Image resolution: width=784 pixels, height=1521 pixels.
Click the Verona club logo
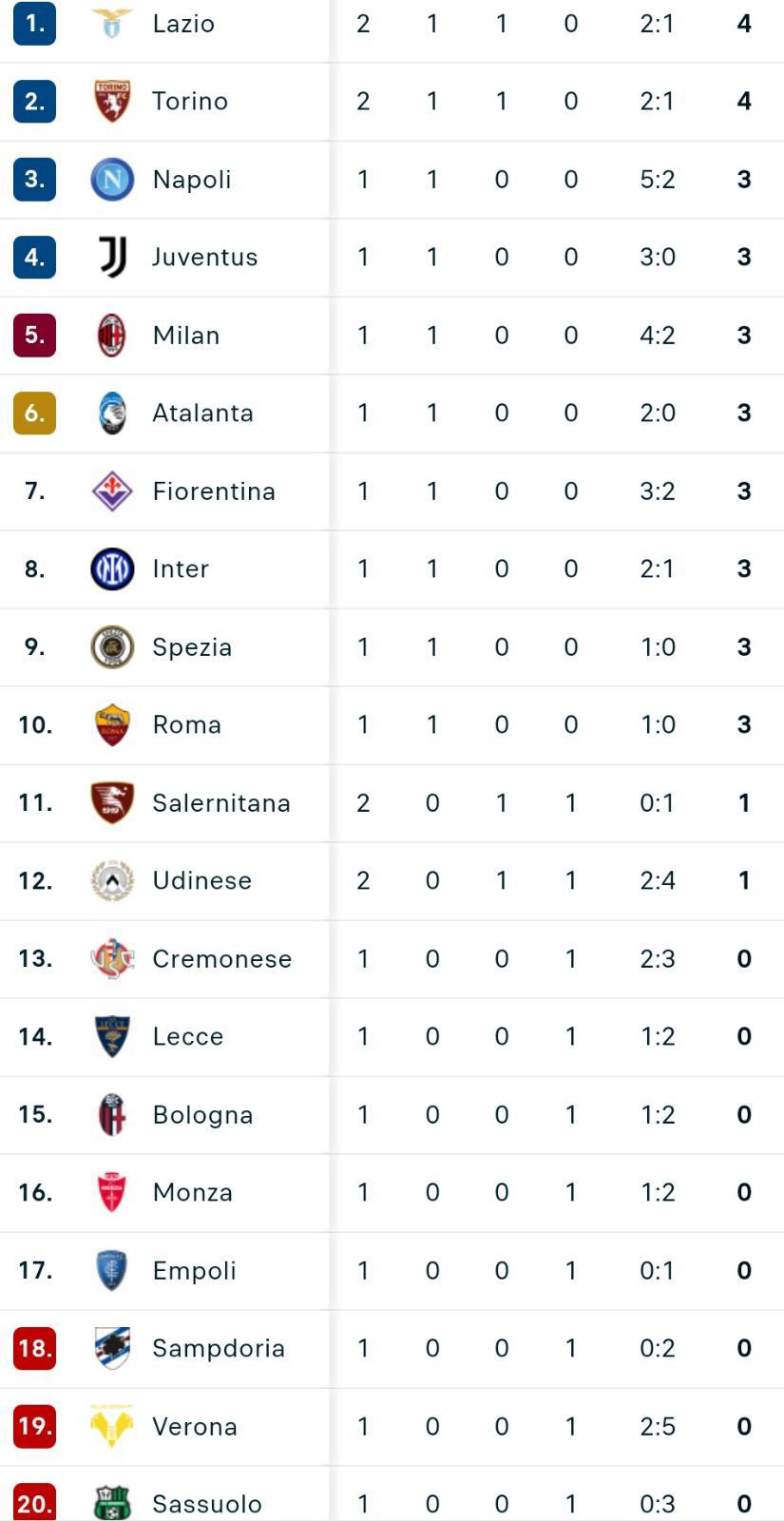(x=112, y=1426)
